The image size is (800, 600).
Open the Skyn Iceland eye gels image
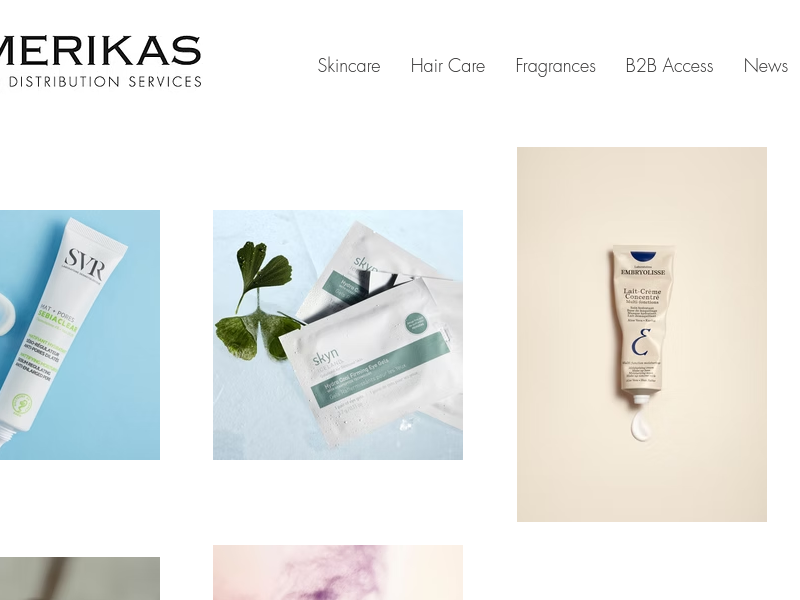[x=338, y=335]
